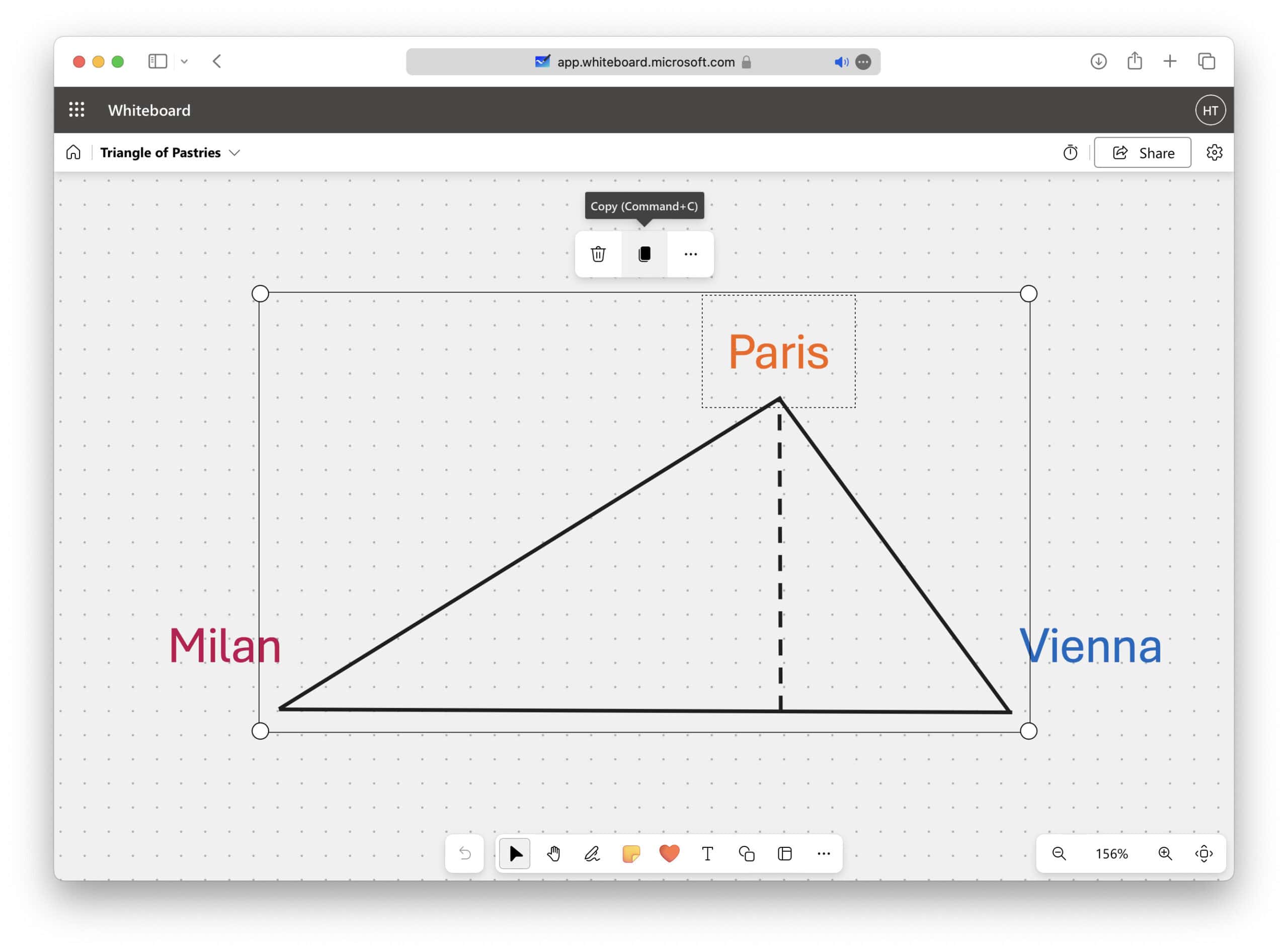
Task: Open the shapes tool
Action: (746, 853)
